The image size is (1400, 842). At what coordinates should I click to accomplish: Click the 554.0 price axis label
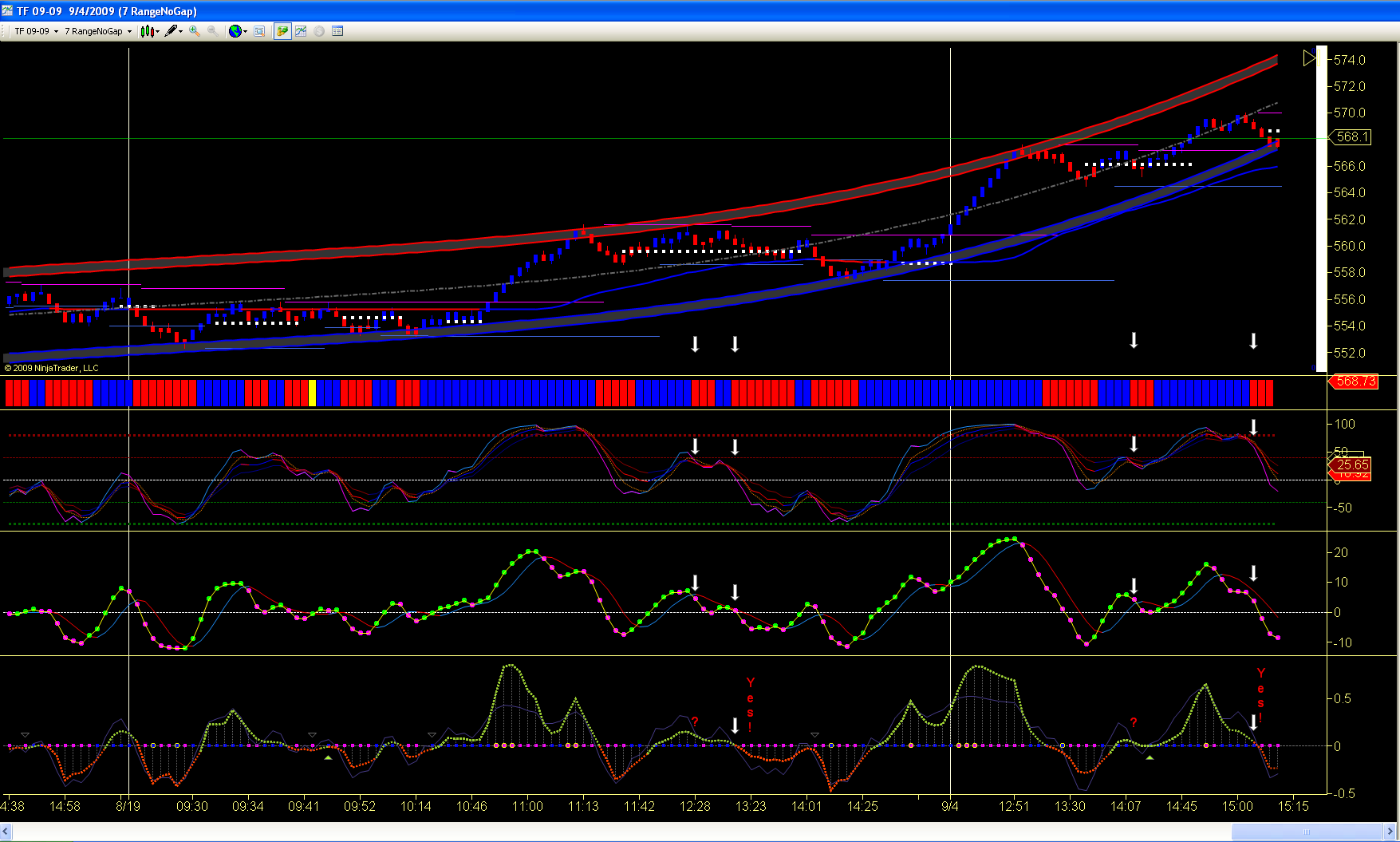(x=1350, y=326)
